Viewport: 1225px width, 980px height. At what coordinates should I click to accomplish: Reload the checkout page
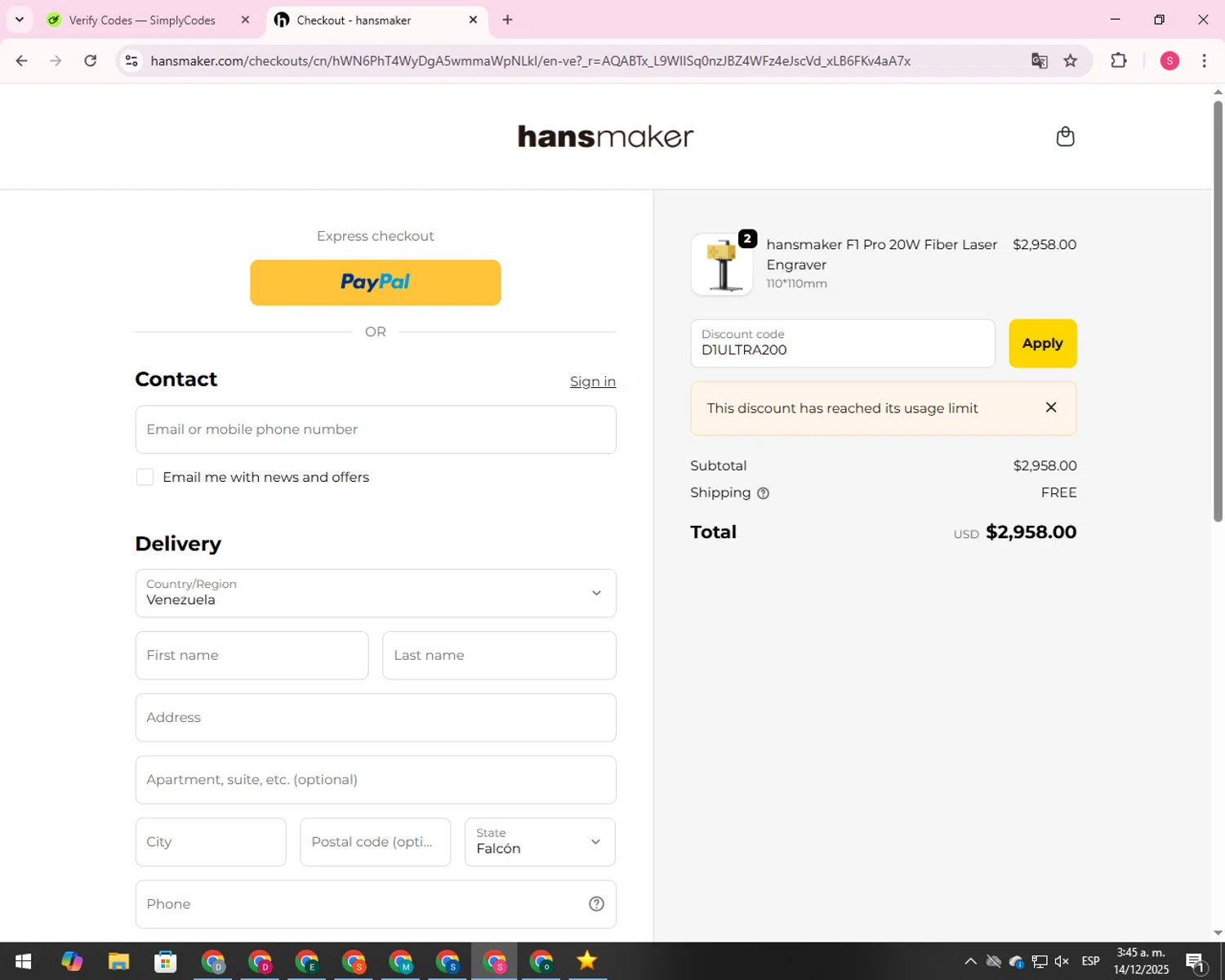[x=91, y=60]
